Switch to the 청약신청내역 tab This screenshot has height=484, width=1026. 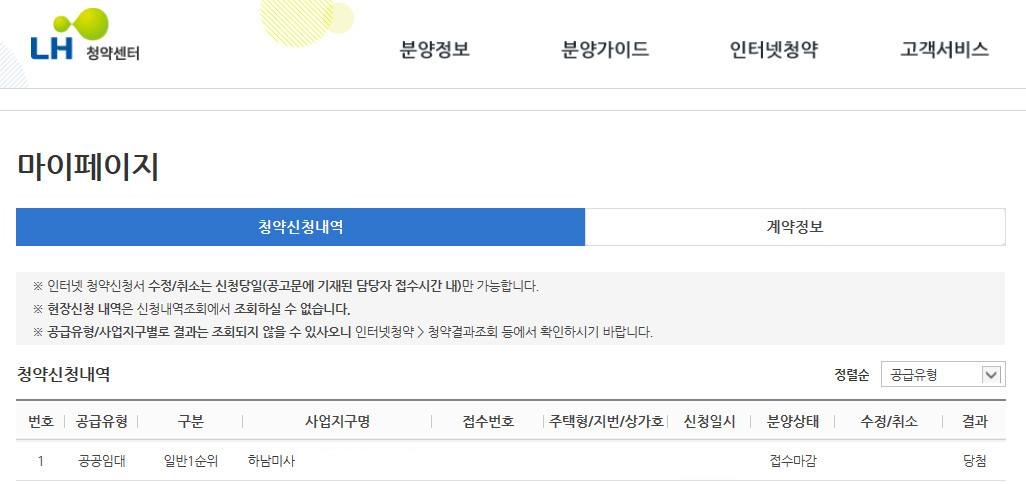tap(300, 227)
